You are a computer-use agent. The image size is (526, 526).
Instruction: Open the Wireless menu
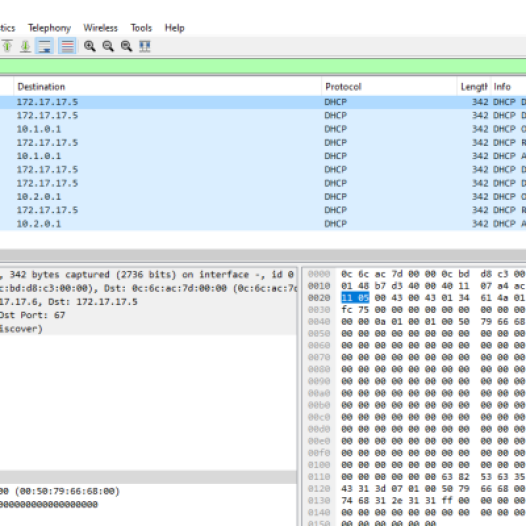100,28
